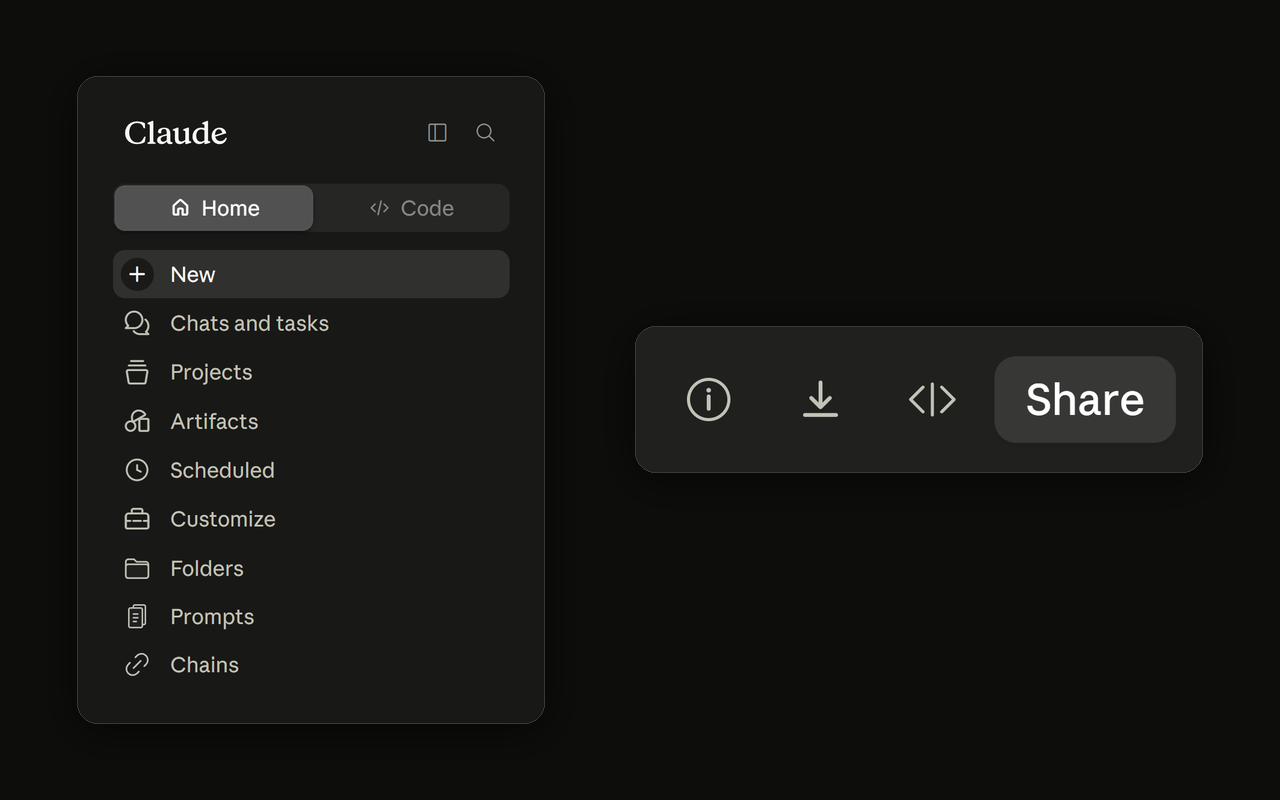Switch to the Code tab
The image size is (1280, 800).
(x=411, y=208)
